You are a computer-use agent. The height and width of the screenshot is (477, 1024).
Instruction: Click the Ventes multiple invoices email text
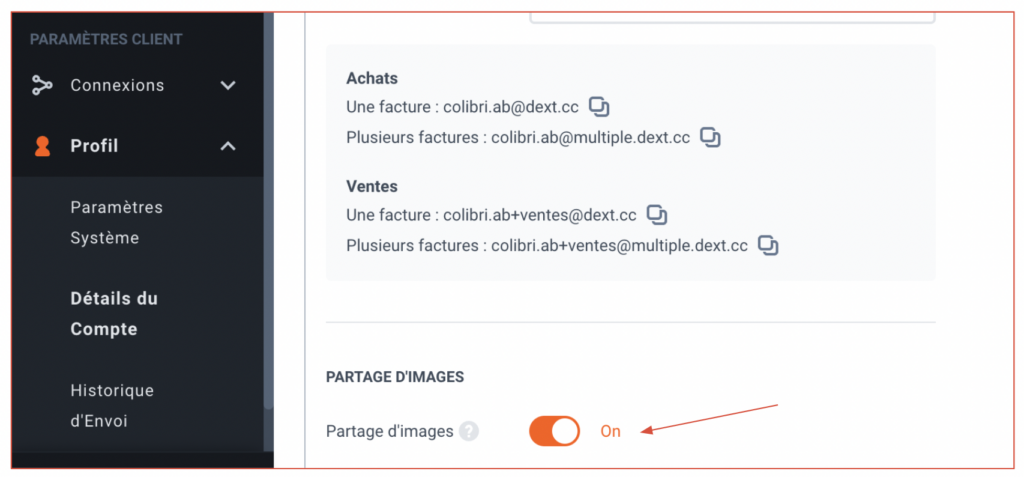pos(619,246)
